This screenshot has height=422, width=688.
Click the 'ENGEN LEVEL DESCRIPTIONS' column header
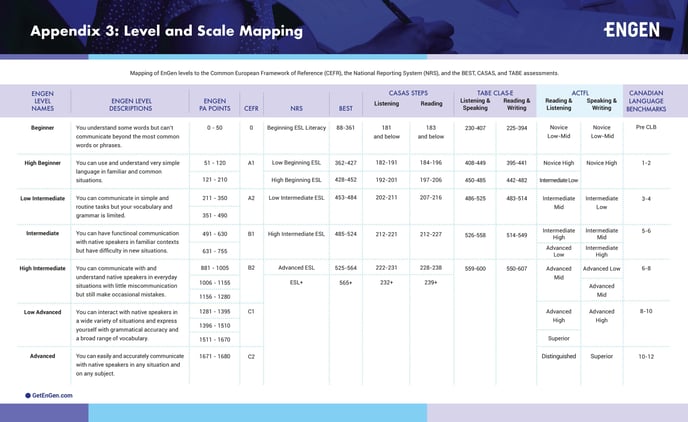pyautogui.click(x=131, y=104)
